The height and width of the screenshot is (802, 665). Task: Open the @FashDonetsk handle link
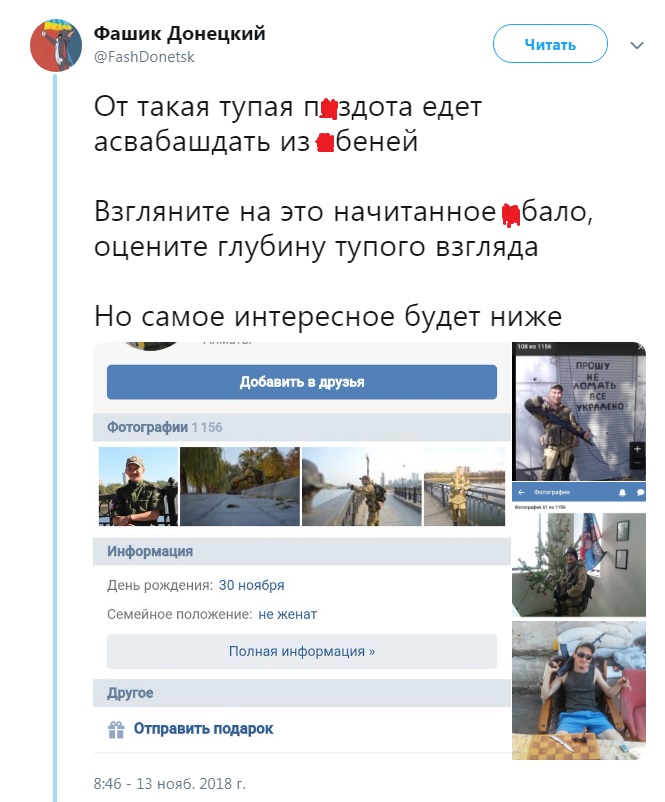tap(144, 57)
